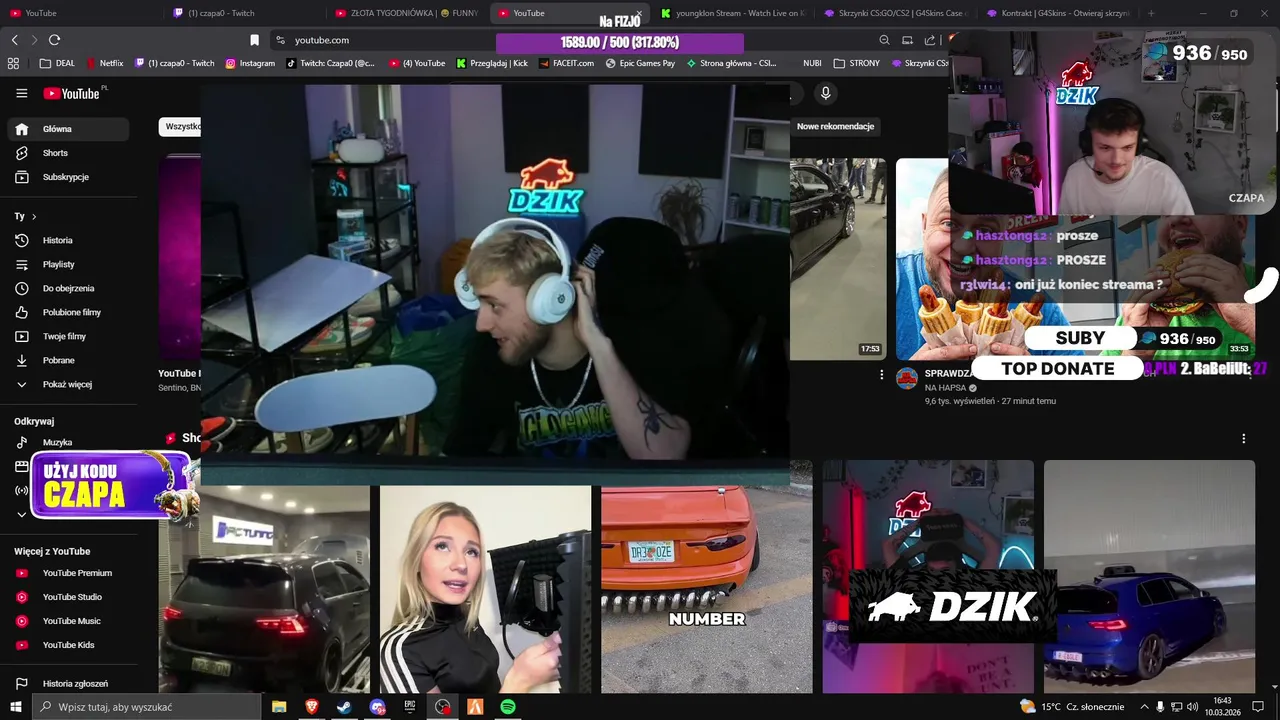Open Playlisty in the sidebar

[68, 264]
